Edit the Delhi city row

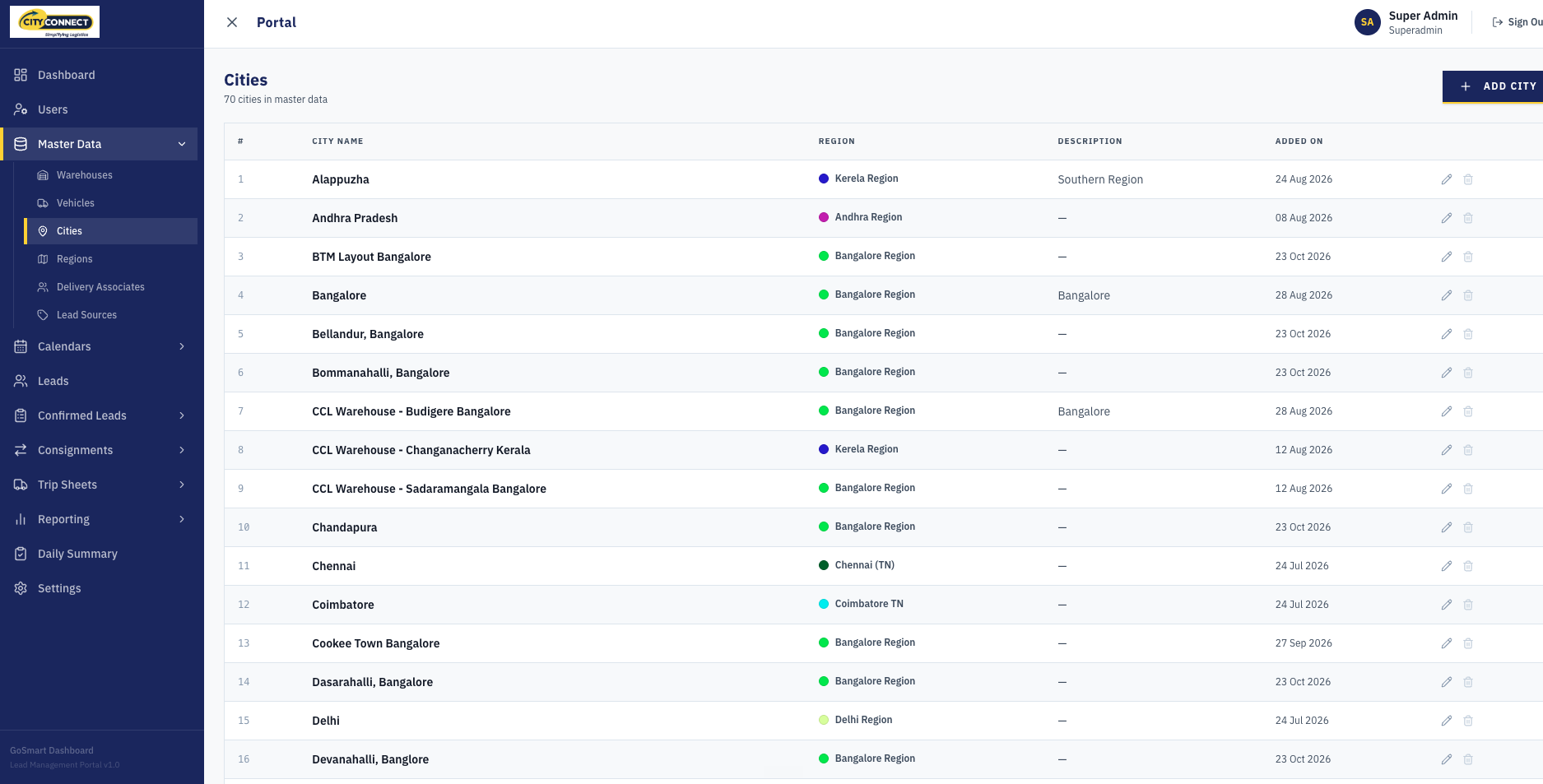pos(1447,721)
